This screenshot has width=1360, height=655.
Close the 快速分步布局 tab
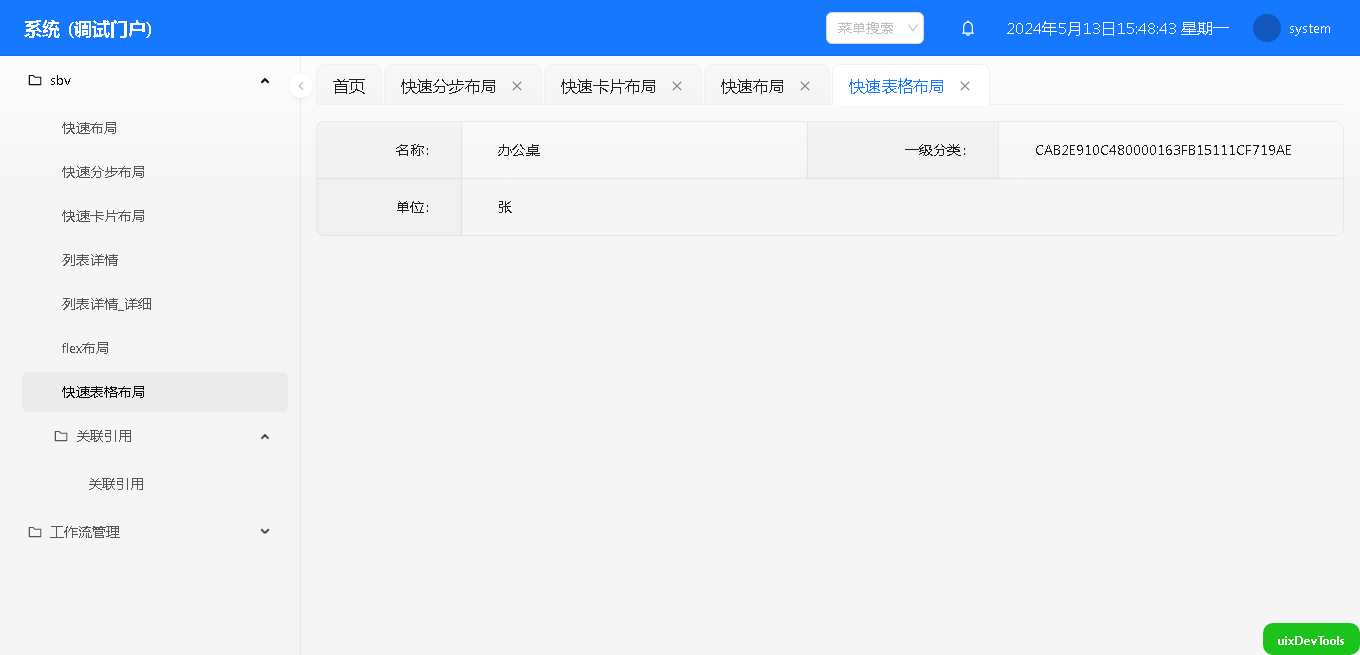517,86
